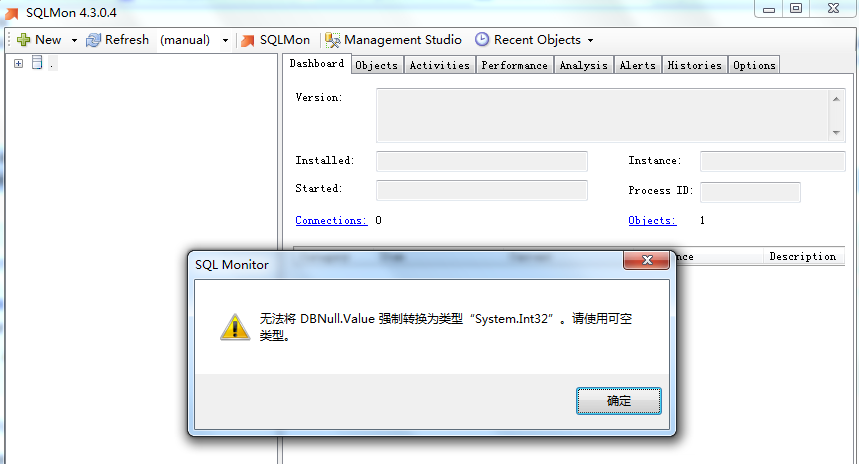Screen dimensions: 859x464
Task: Open the Histories tab
Action: click(695, 65)
